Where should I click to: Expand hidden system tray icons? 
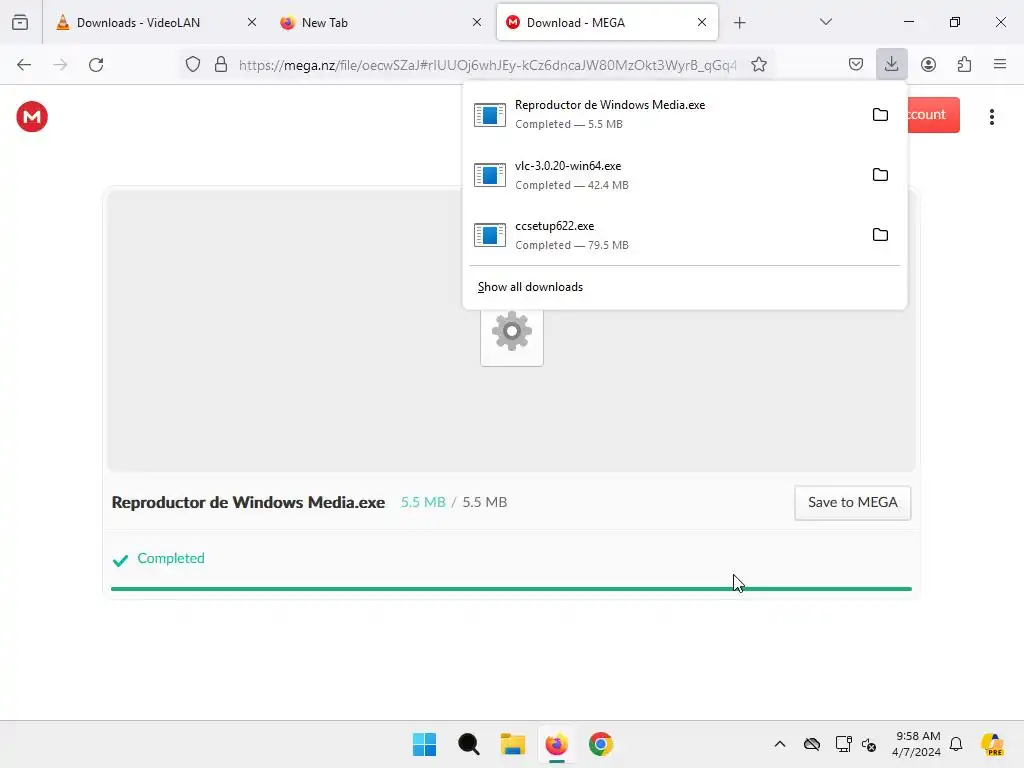pos(780,744)
